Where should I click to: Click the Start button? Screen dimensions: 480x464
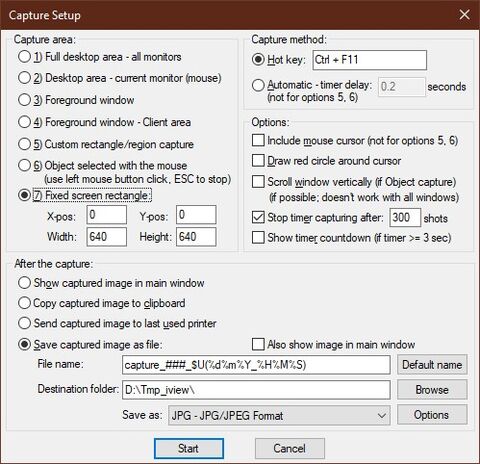point(189,448)
